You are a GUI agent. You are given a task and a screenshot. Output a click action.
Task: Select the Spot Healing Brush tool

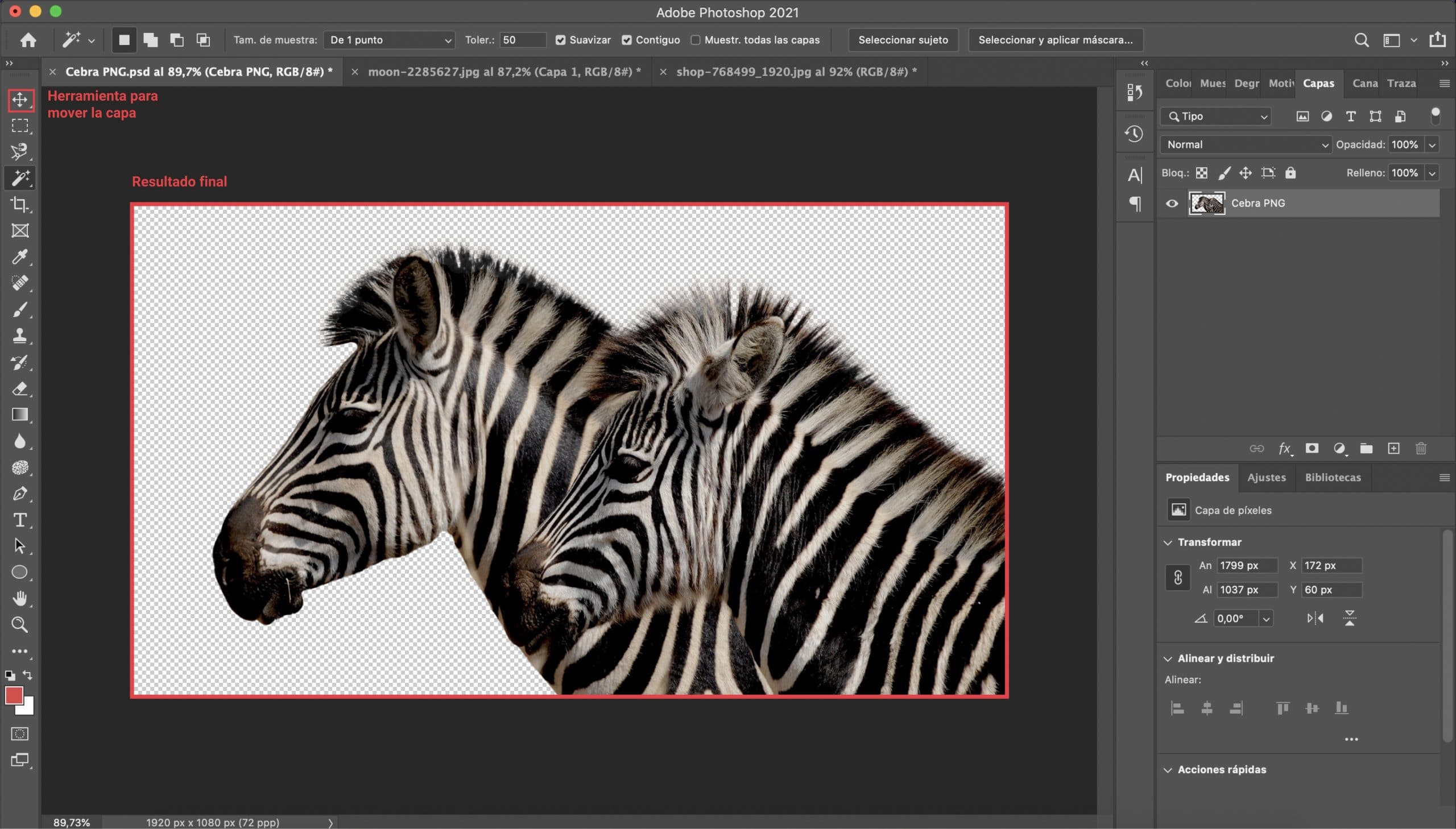(20, 283)
